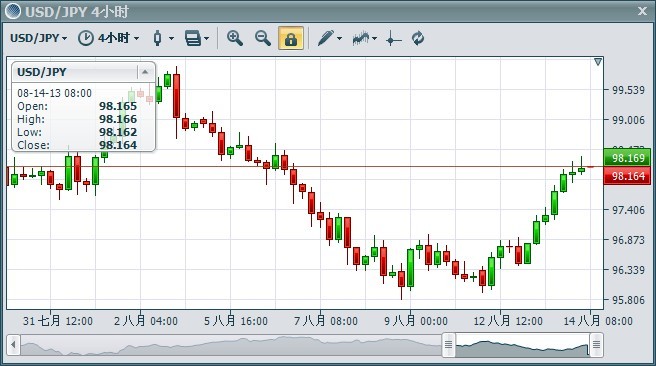
Task: Open the drawing tools dropdown arrow
Action: [339, 38]
